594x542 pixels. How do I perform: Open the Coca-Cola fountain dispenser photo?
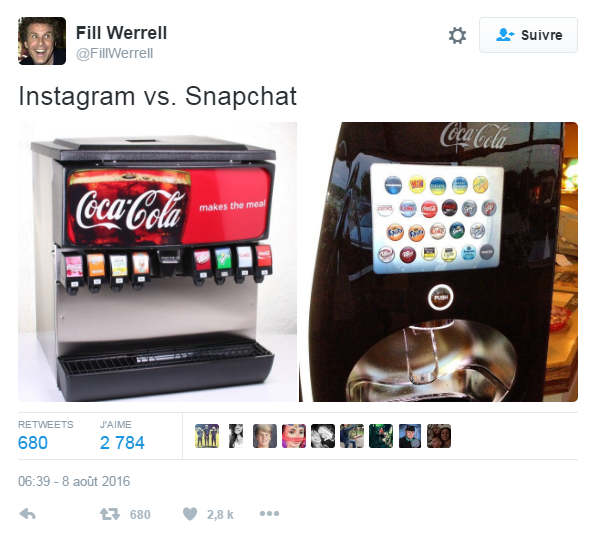158,262
